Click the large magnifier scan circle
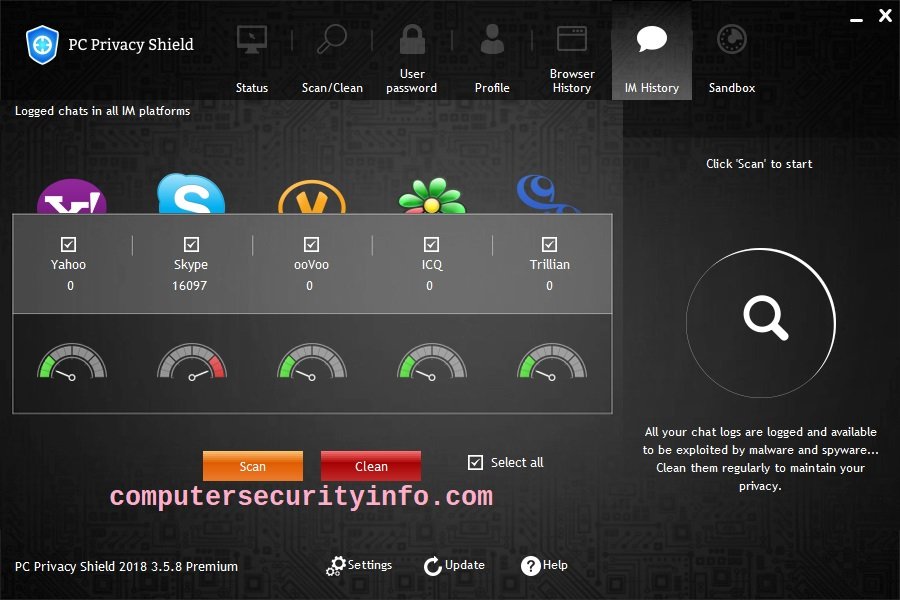The width and height of the screenshot is (900, 600). click(x=761, y=323)
